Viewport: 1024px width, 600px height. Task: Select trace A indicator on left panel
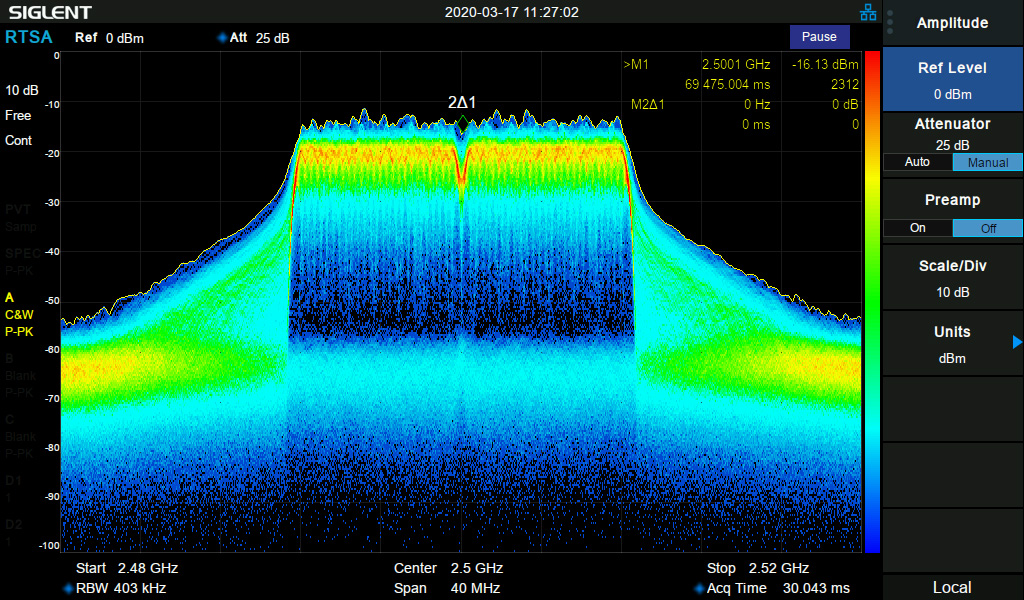tap(19, 314)
